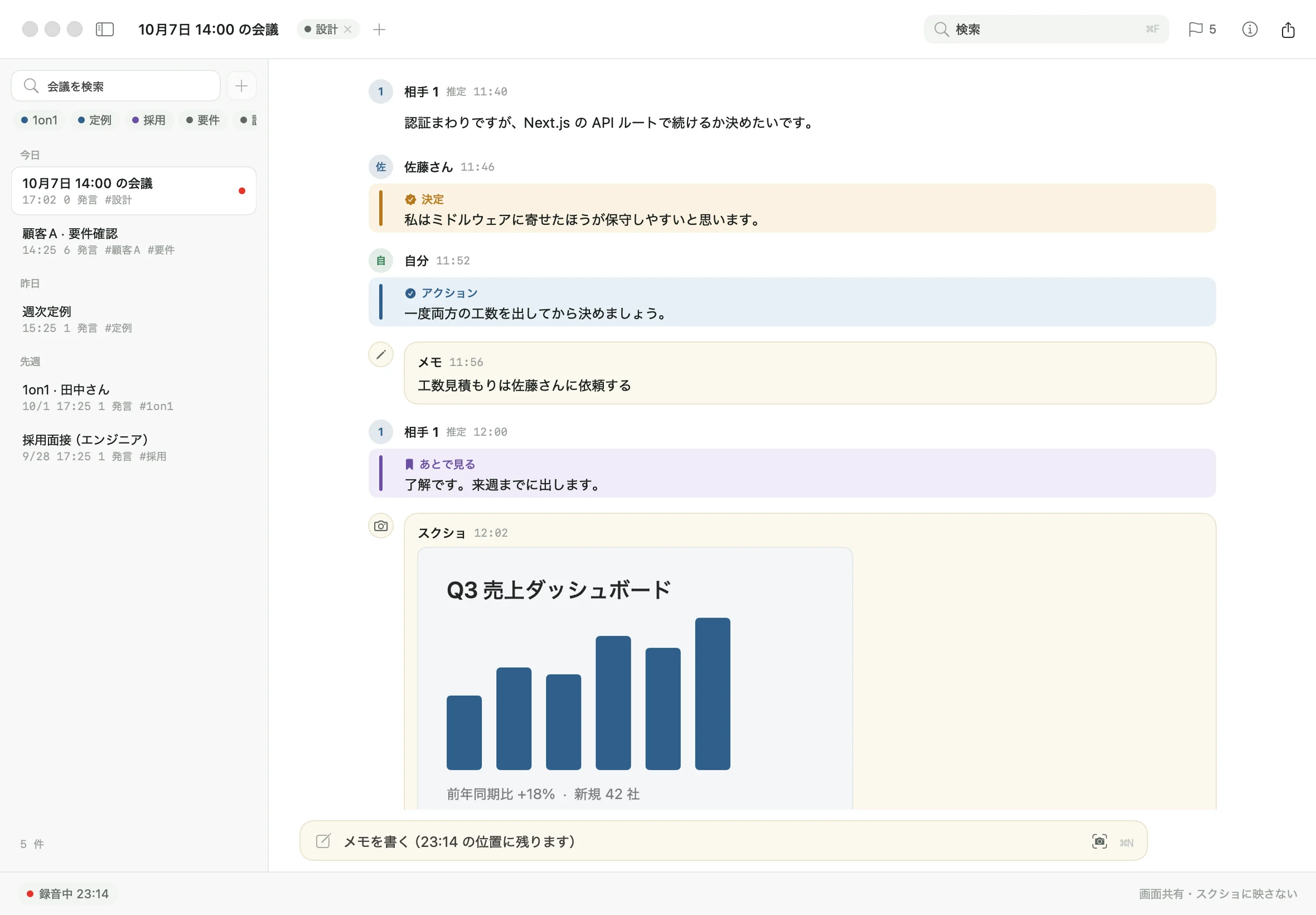Select the memo text 工数見積もりは佐藤さんに依頼する

524,386
